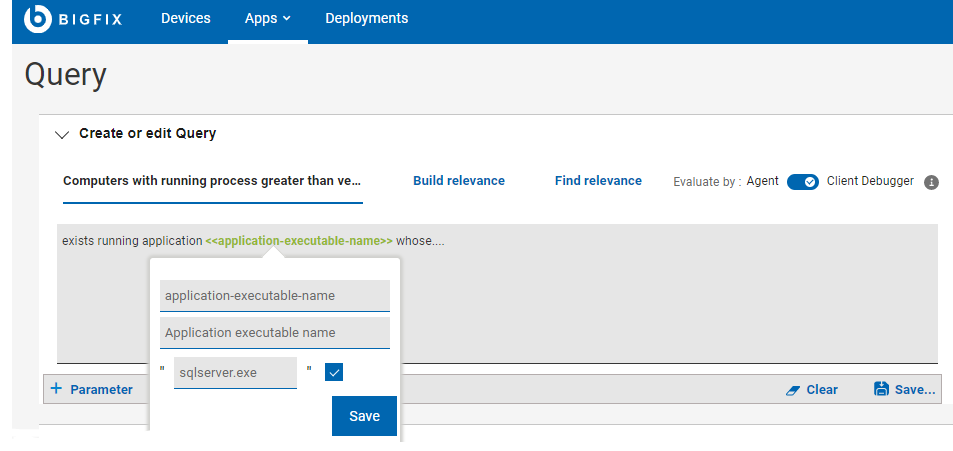953x451 pixels.
Task: Click the plus icon to add Parameter
Action: [x=56, y=389]
